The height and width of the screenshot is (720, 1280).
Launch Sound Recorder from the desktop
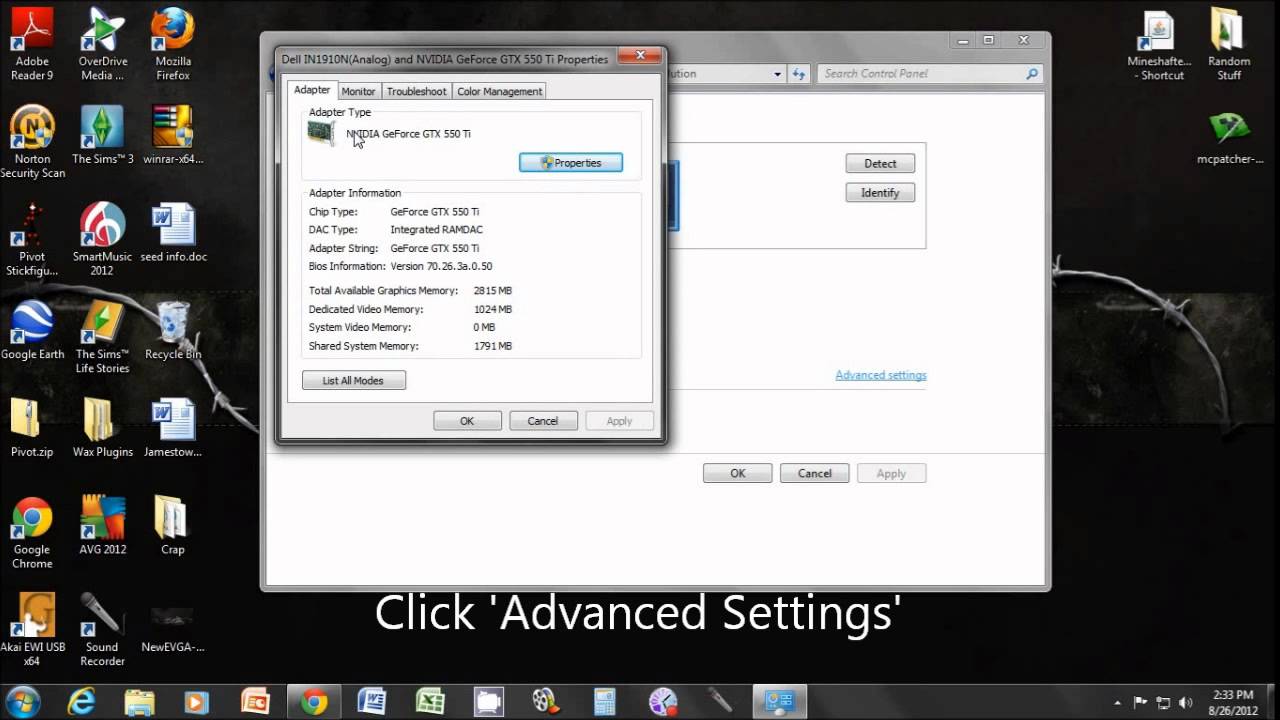(x=102, y=630)
